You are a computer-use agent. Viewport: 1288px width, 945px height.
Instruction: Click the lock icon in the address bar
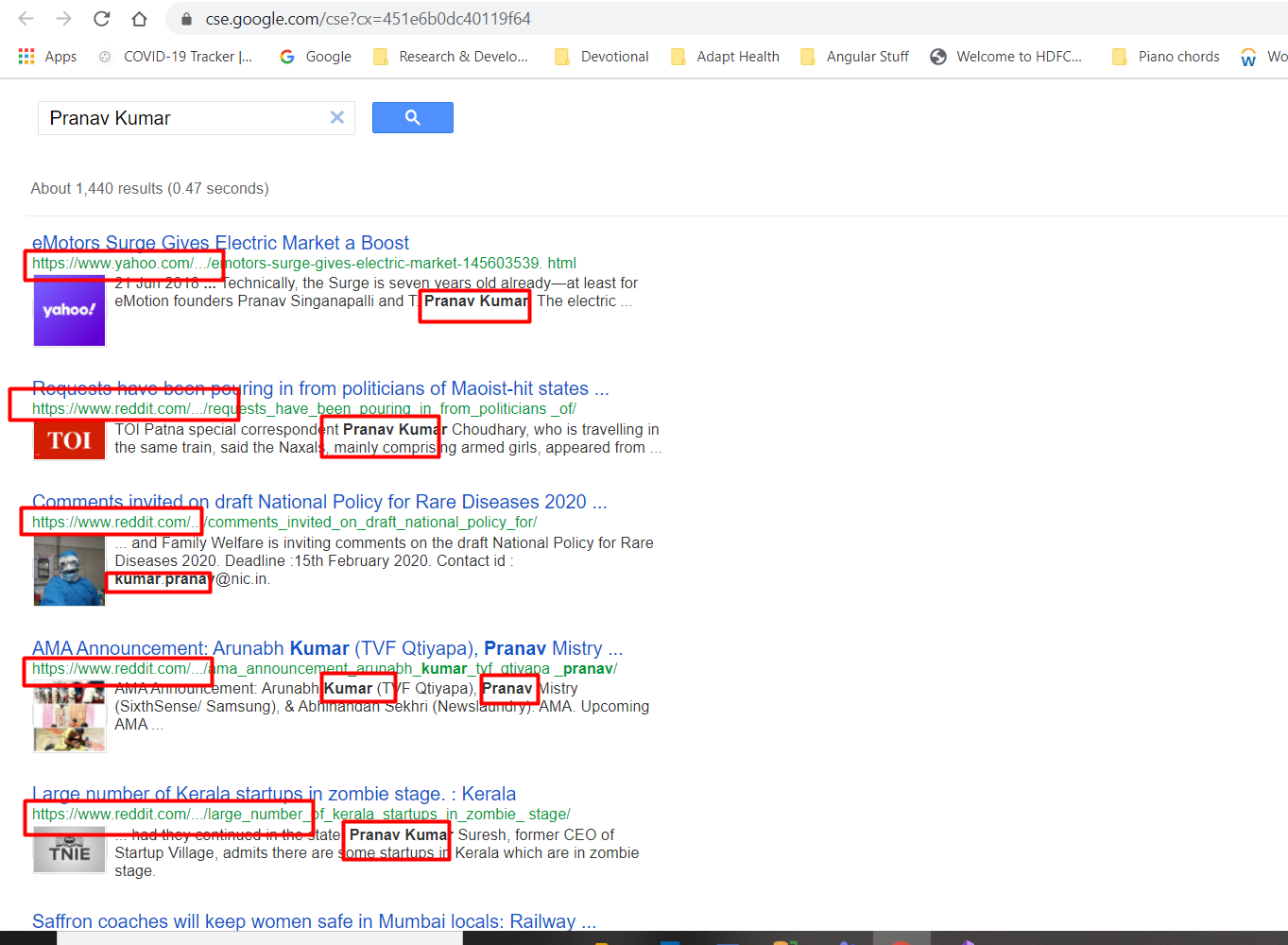[x=186, y=19]
